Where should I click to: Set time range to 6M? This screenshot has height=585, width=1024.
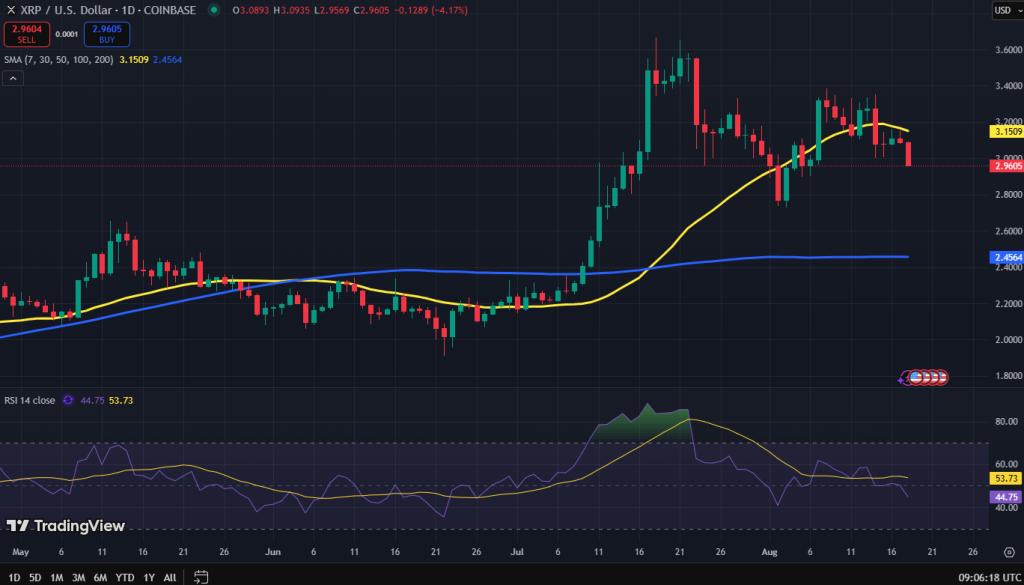tap(101, 578)
